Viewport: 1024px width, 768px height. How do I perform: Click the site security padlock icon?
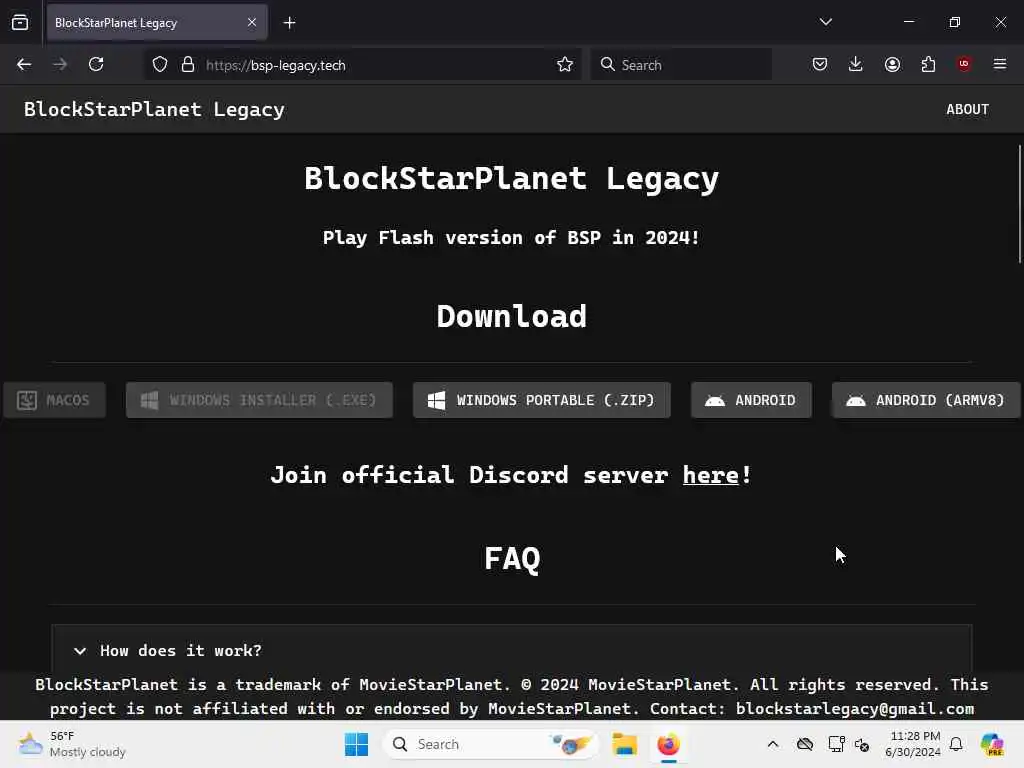188,65
